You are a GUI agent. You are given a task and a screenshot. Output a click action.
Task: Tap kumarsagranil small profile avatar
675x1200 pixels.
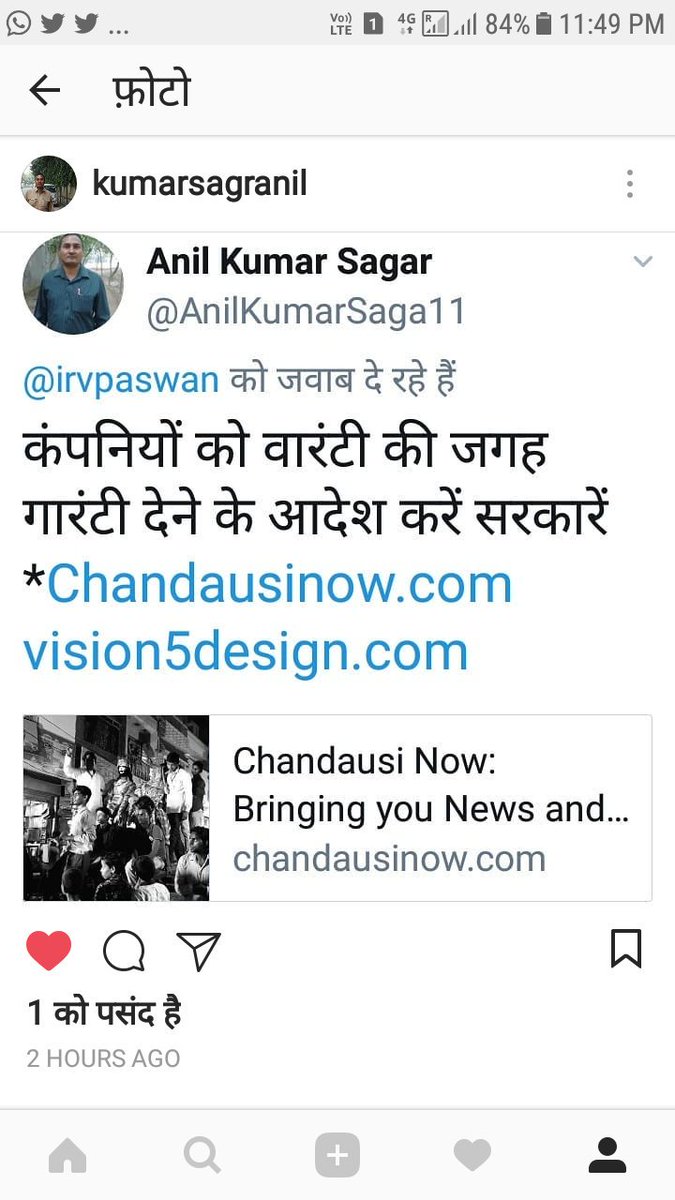click(x=49, y=184)
